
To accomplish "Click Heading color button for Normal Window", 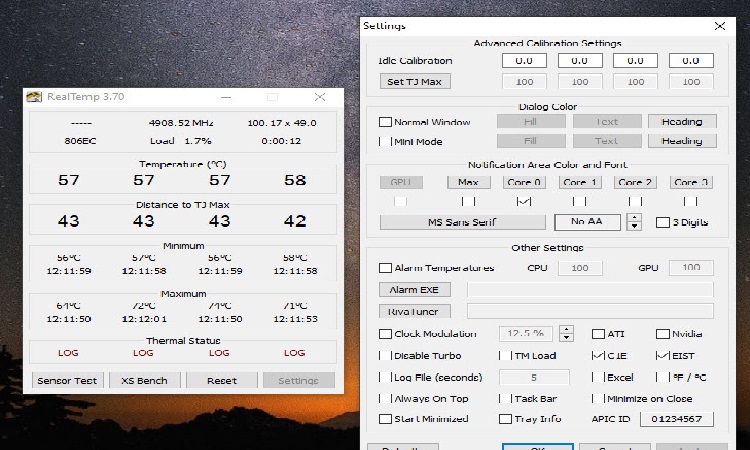I will pos(682,121).
